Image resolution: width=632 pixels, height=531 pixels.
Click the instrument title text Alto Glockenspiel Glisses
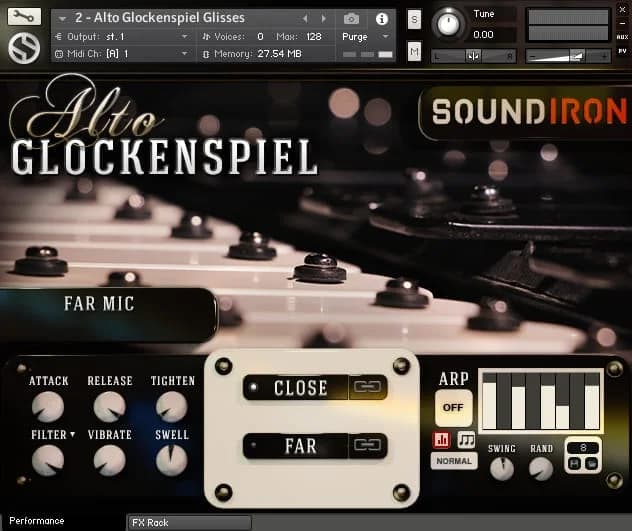(160, 18)
